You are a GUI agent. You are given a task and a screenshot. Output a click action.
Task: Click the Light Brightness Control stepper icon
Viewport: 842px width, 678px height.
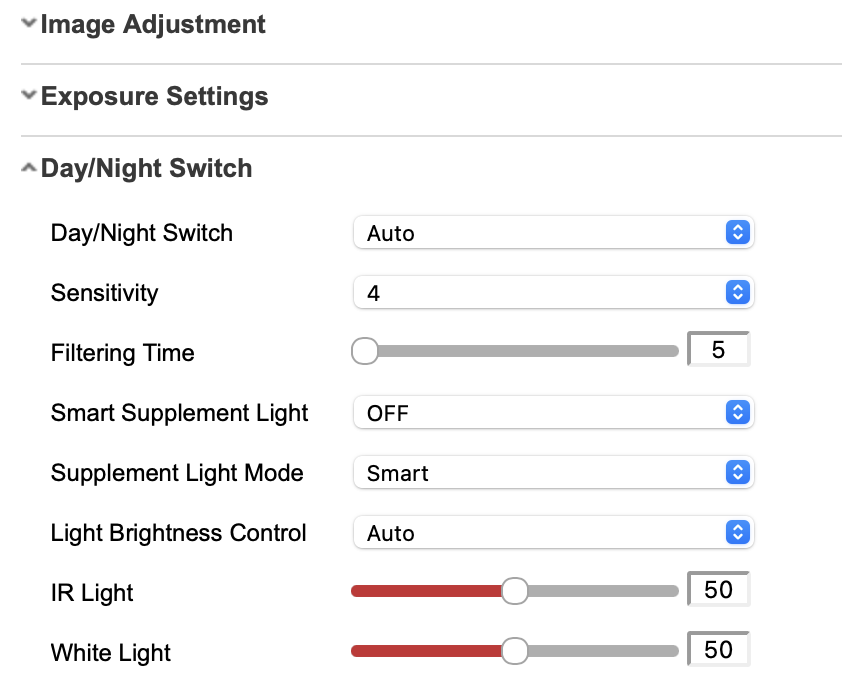point(736,532)
